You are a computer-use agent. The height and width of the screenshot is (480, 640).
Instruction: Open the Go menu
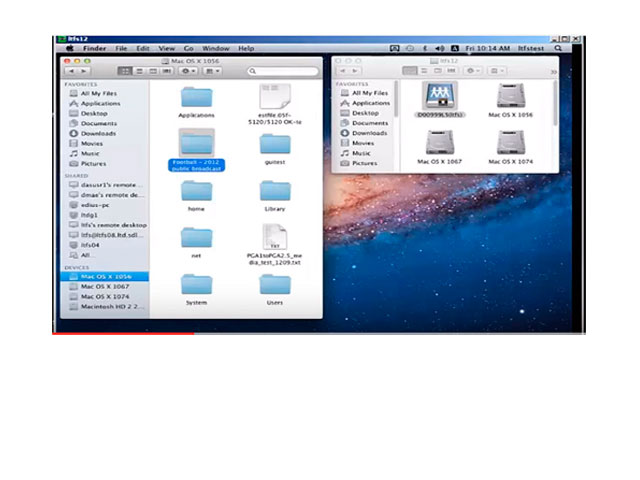[x=188, y=48]
